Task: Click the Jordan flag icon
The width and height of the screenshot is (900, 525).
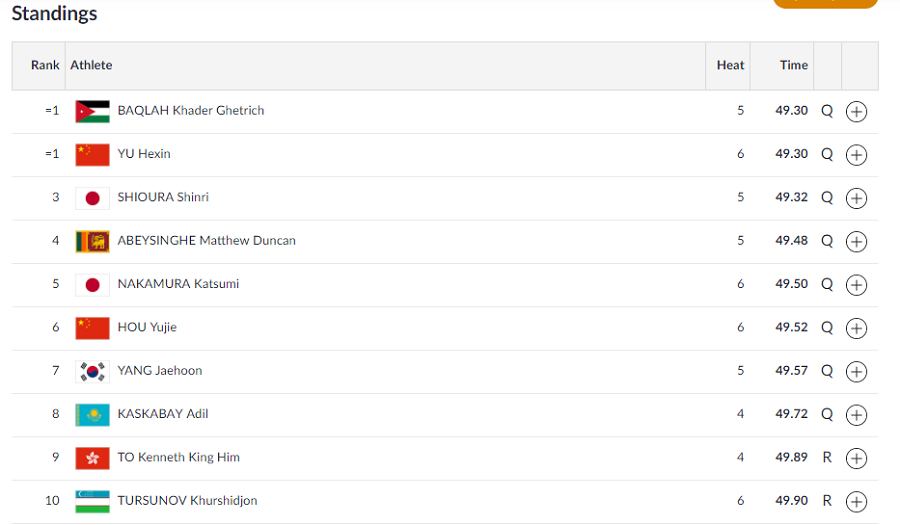Action: pos(92,111)
